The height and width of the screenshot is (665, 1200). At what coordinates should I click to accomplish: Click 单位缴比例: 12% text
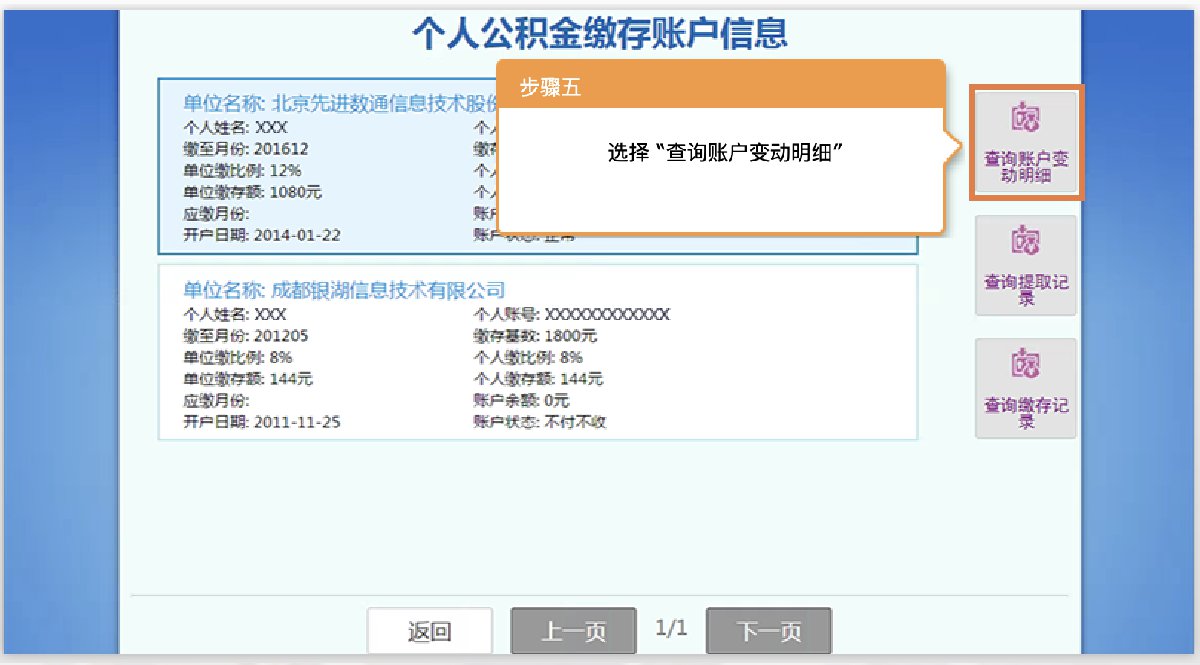click(x=241, y=170)
